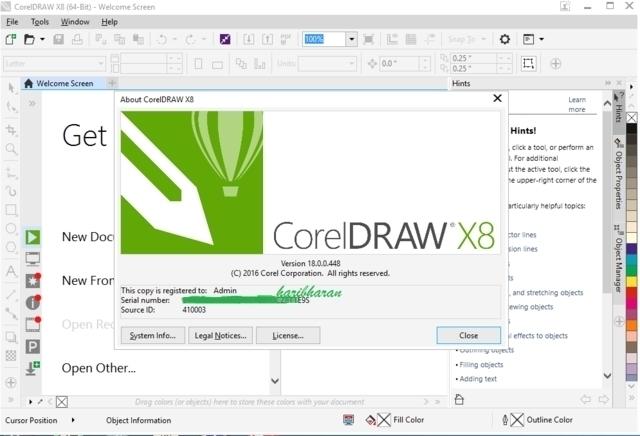Click the Hints panel scroll down arrow
The width and height of the screenshot is (640, 436).
(x=607, y=376)
